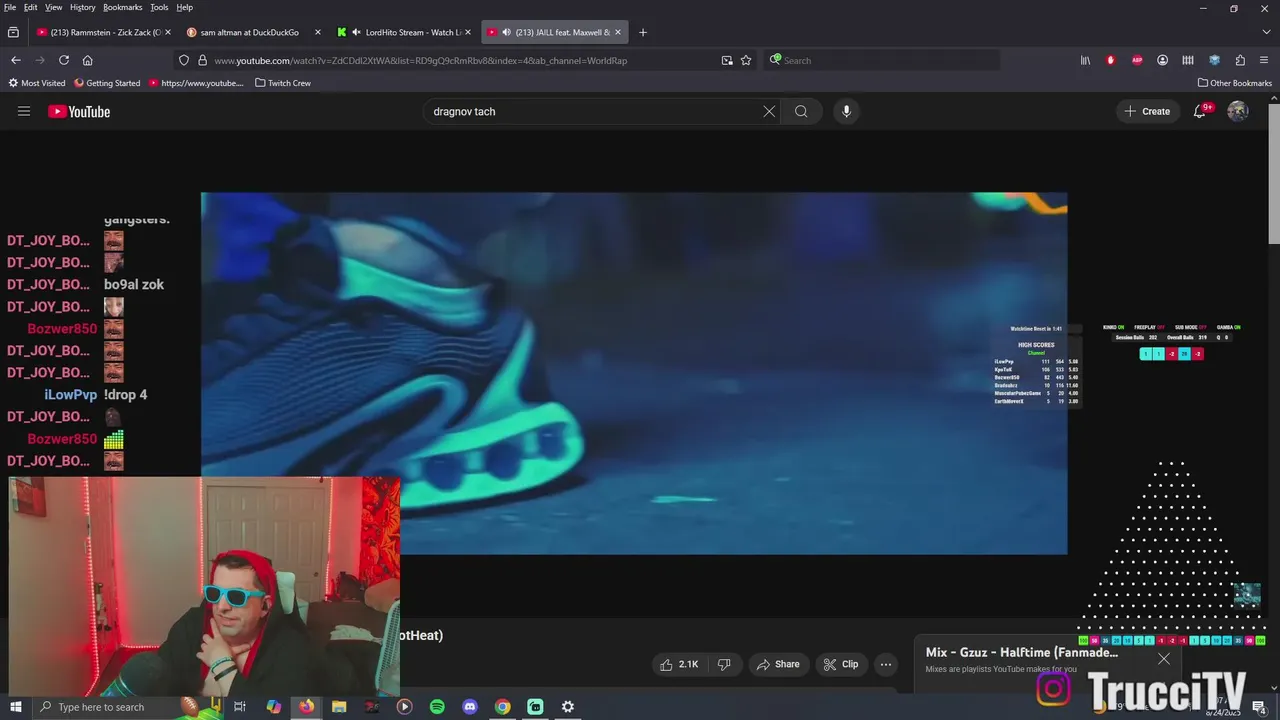Go to the YouTube home logo
Image resolution: width=1280 pixels, height=720 pixels.
point(79,112)
